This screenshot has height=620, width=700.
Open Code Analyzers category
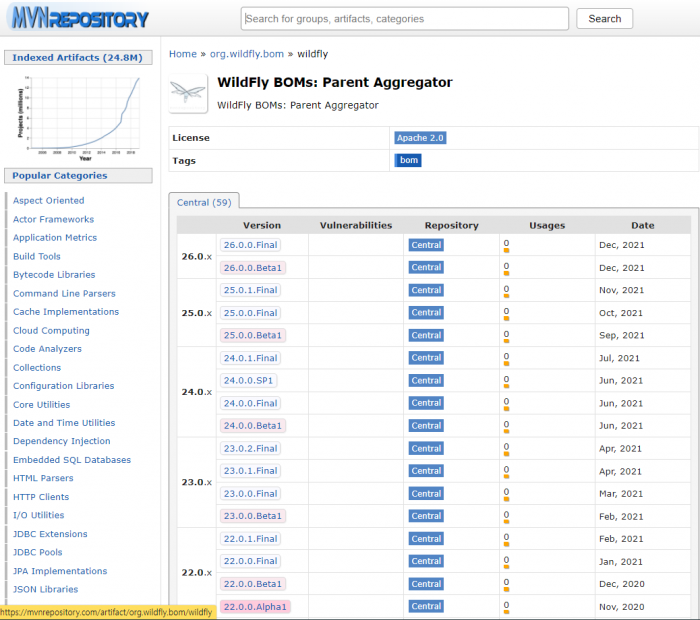[x=47, y=349]
